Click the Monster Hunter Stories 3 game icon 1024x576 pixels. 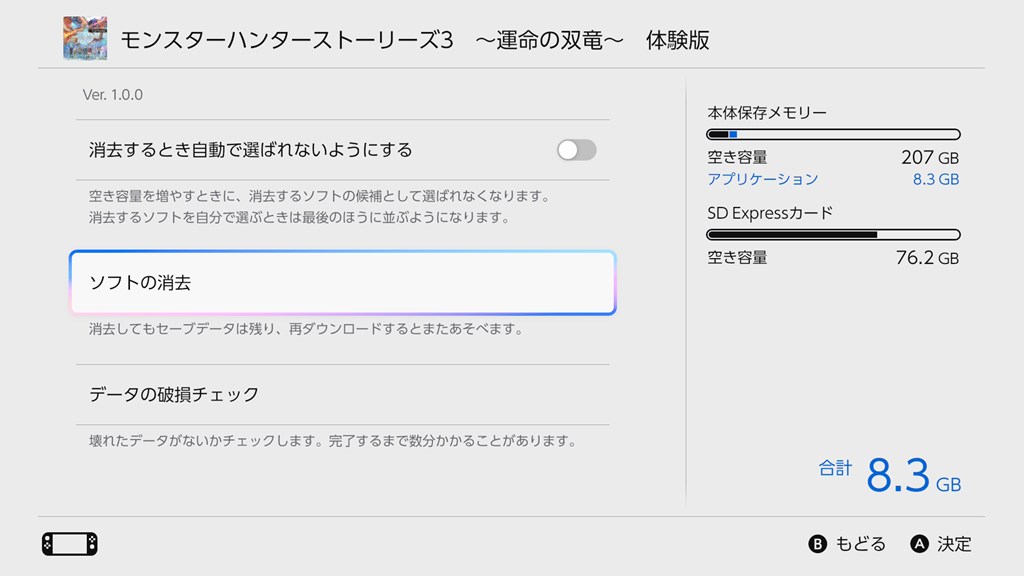coord(85,39)
